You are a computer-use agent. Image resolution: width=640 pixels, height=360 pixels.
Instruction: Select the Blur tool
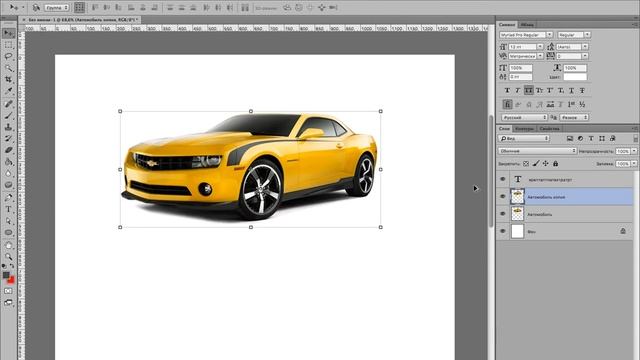click(9, 173)
